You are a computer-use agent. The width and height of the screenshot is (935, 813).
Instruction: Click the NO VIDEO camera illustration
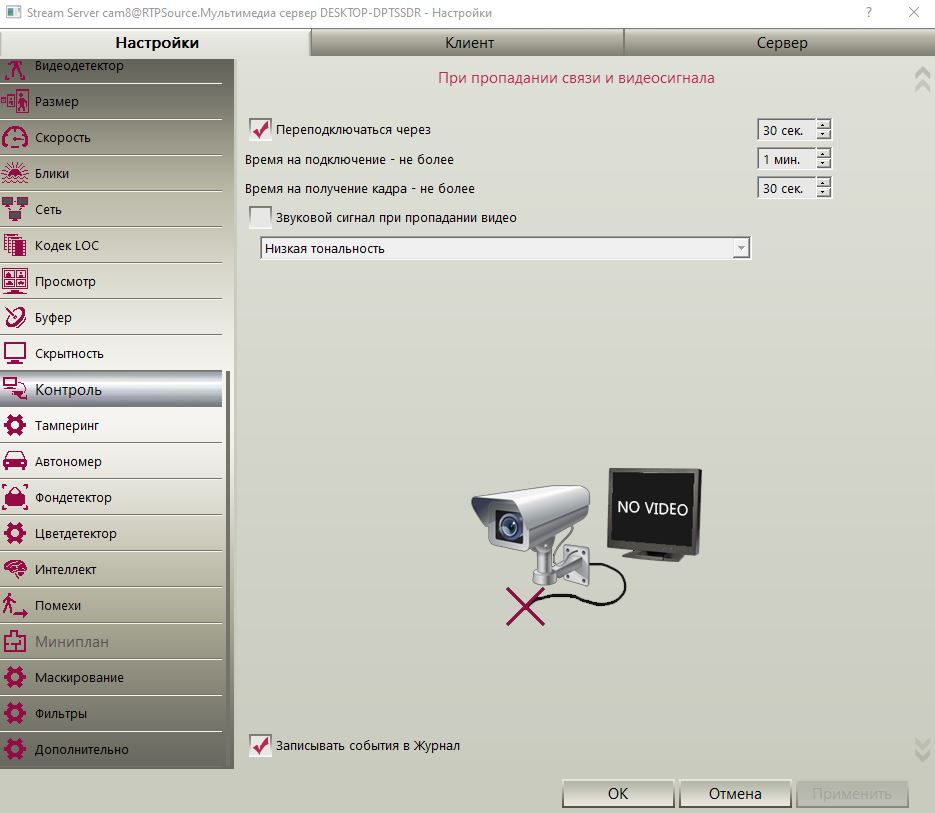(586, 546)
